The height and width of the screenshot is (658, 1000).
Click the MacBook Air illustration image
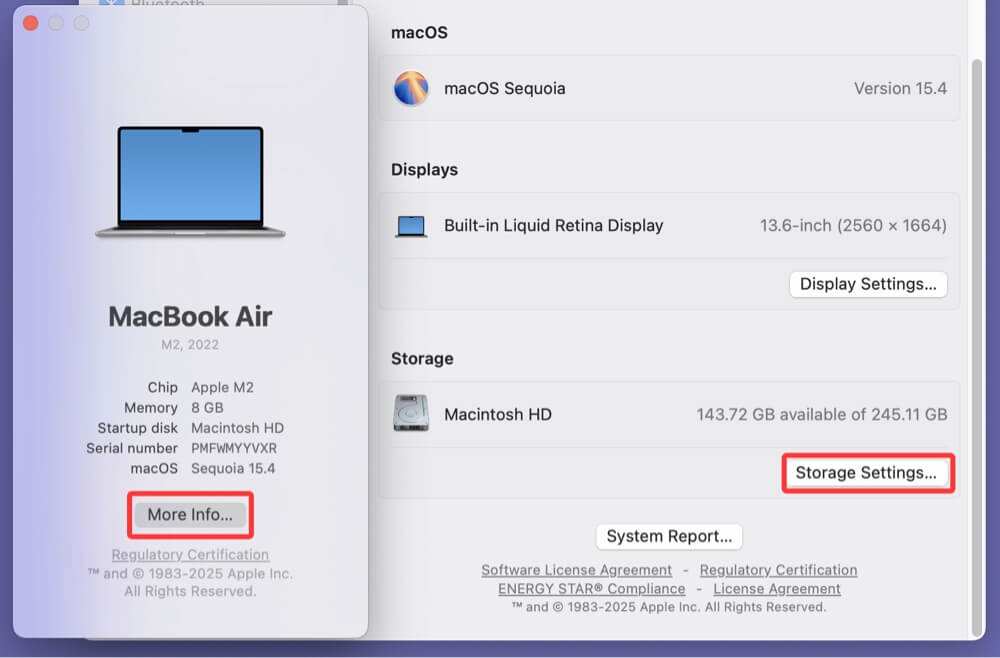[190, 182]
